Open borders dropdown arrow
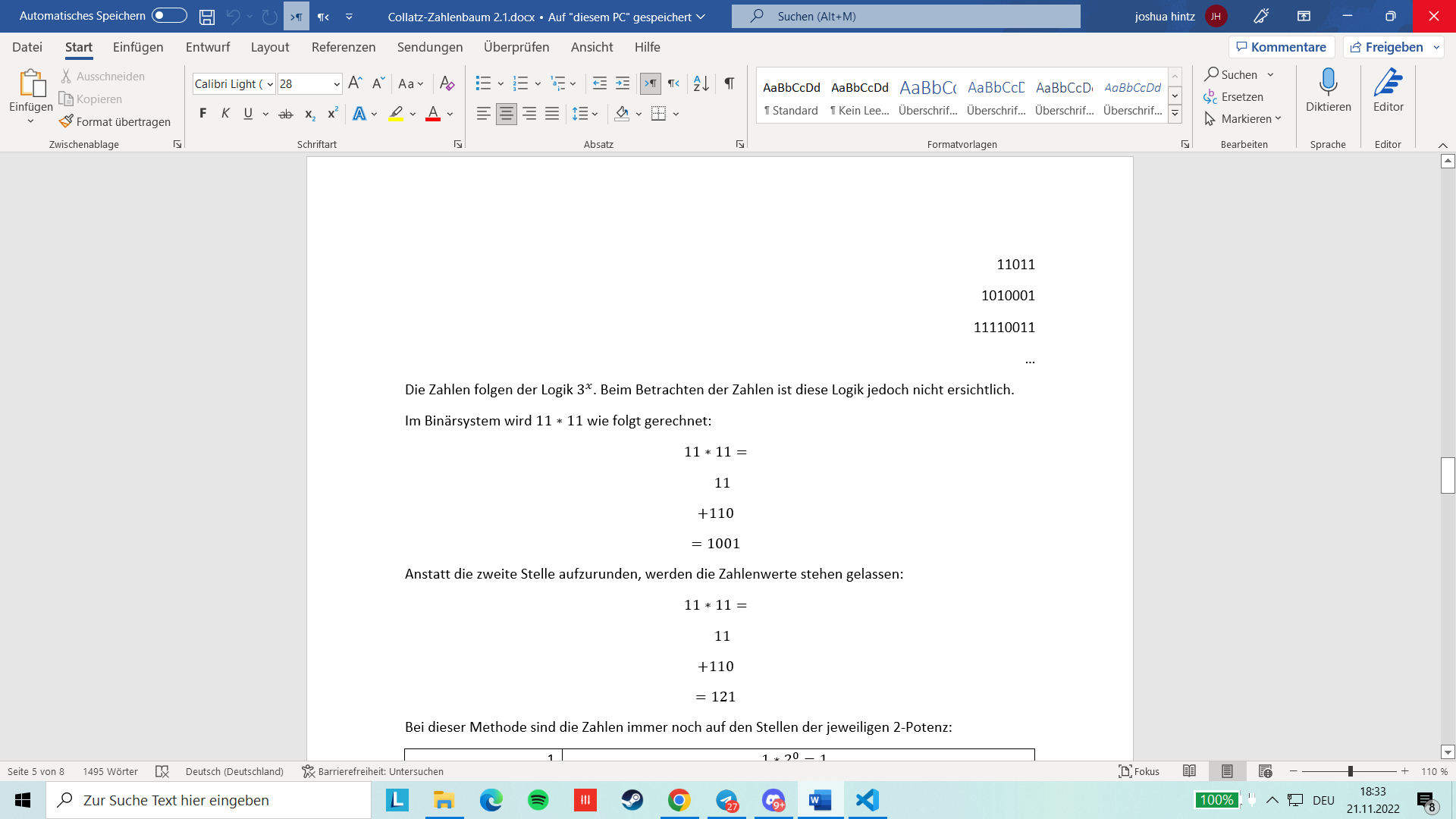The width and height of the screenshot is (1456, 819). tap(676, 114)
